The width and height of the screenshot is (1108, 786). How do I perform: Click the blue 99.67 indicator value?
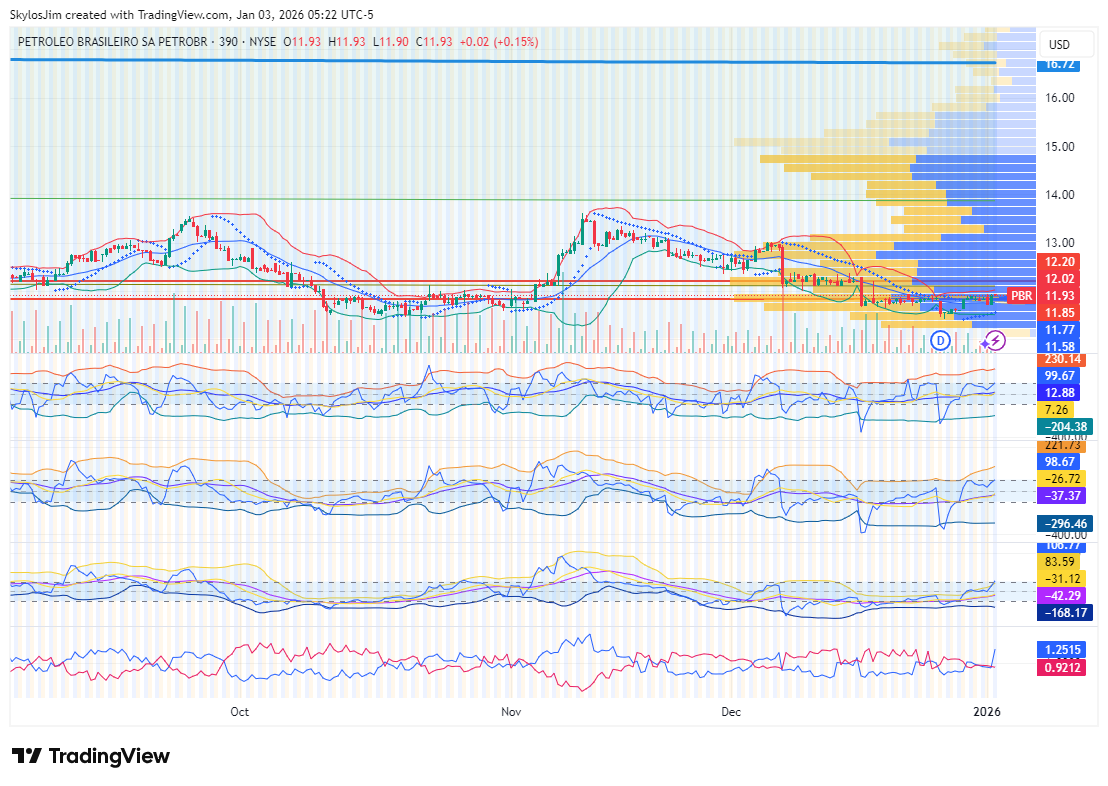(1059, 376)
